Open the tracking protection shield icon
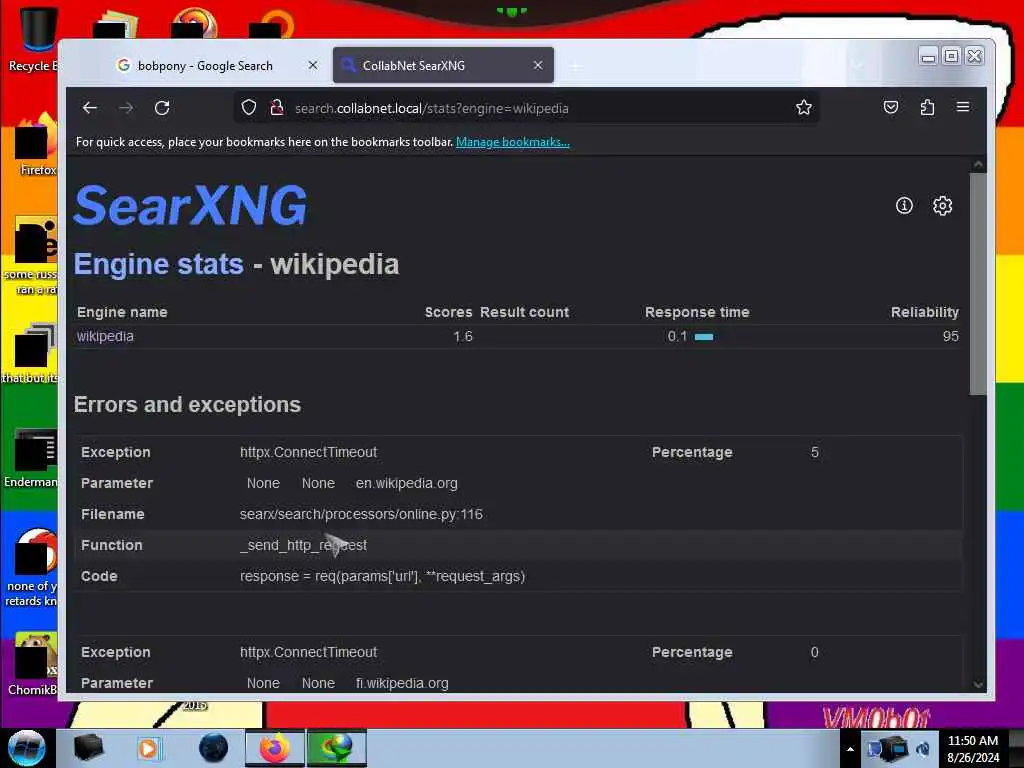The width and height of the screenshot is (1024, 768). click(x=249, y=108)
